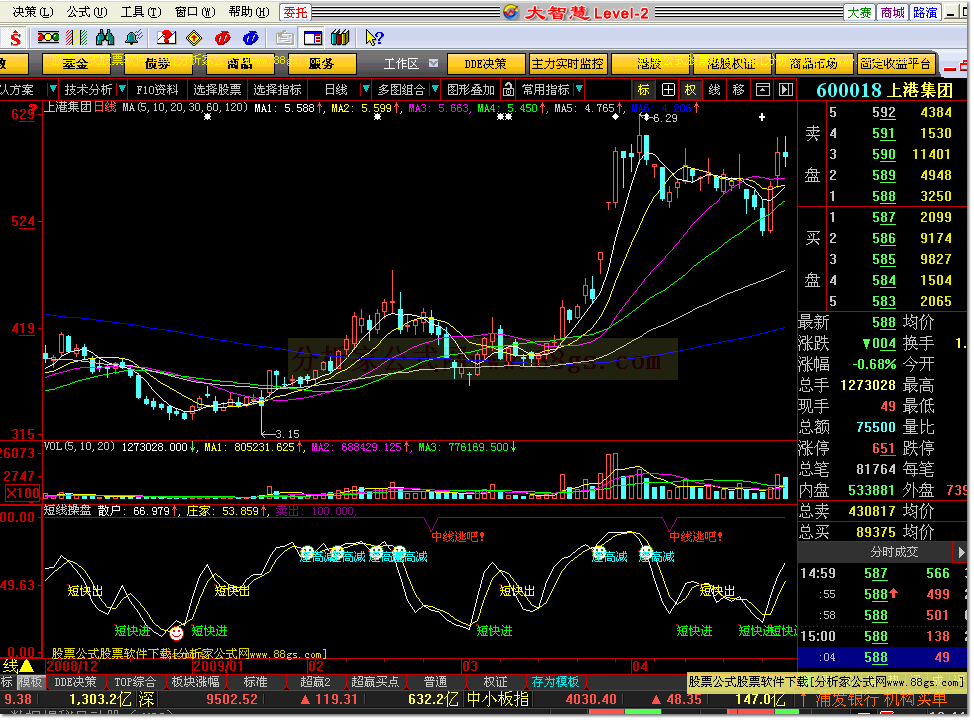Expand the 日线 period dropdown arrow
This screenshot has height=720, width=974.
(x=365, y=89)
